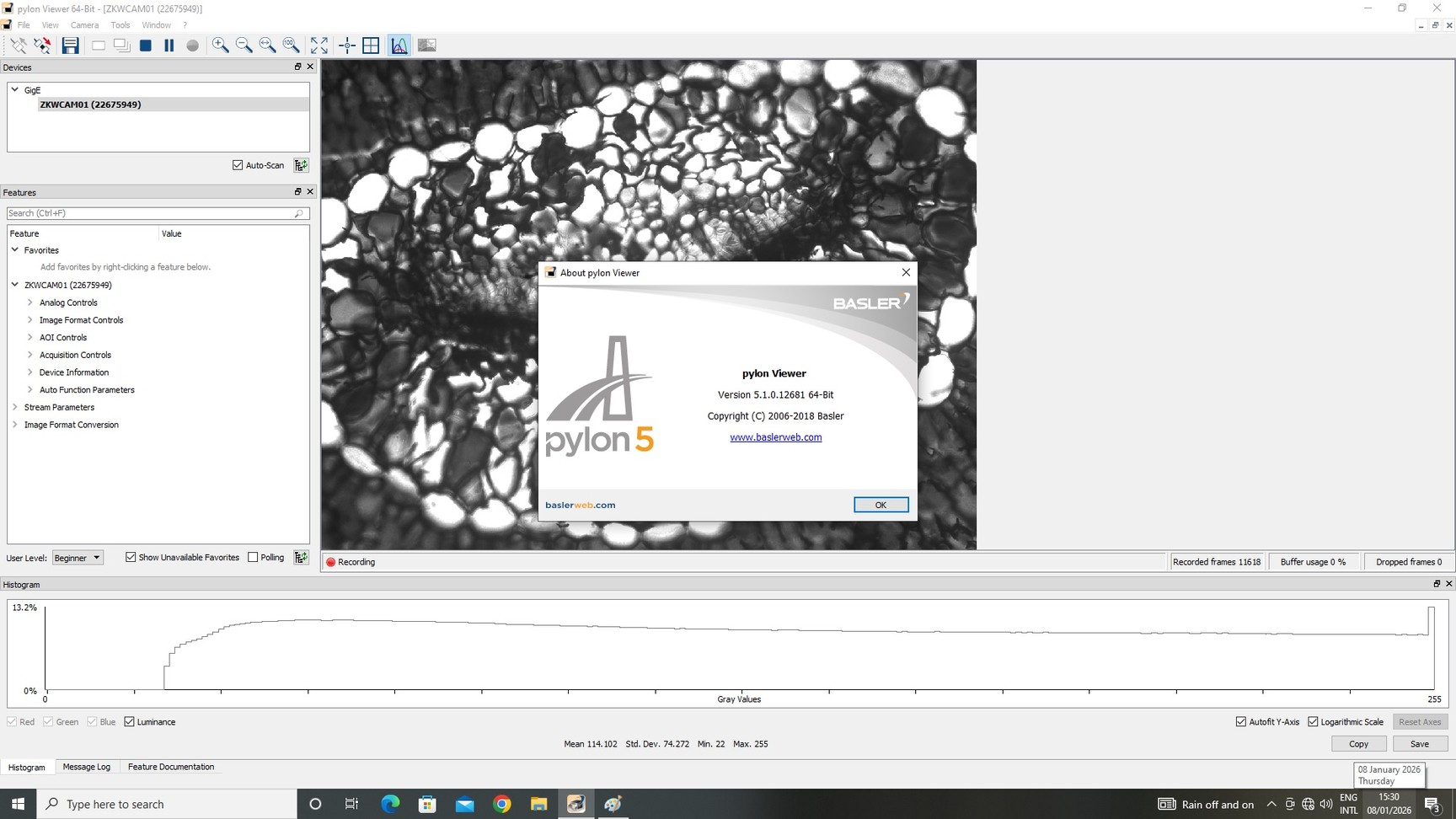Open the www.baslerweb.com link
The image size is (1456, 819).
(775, 437)
